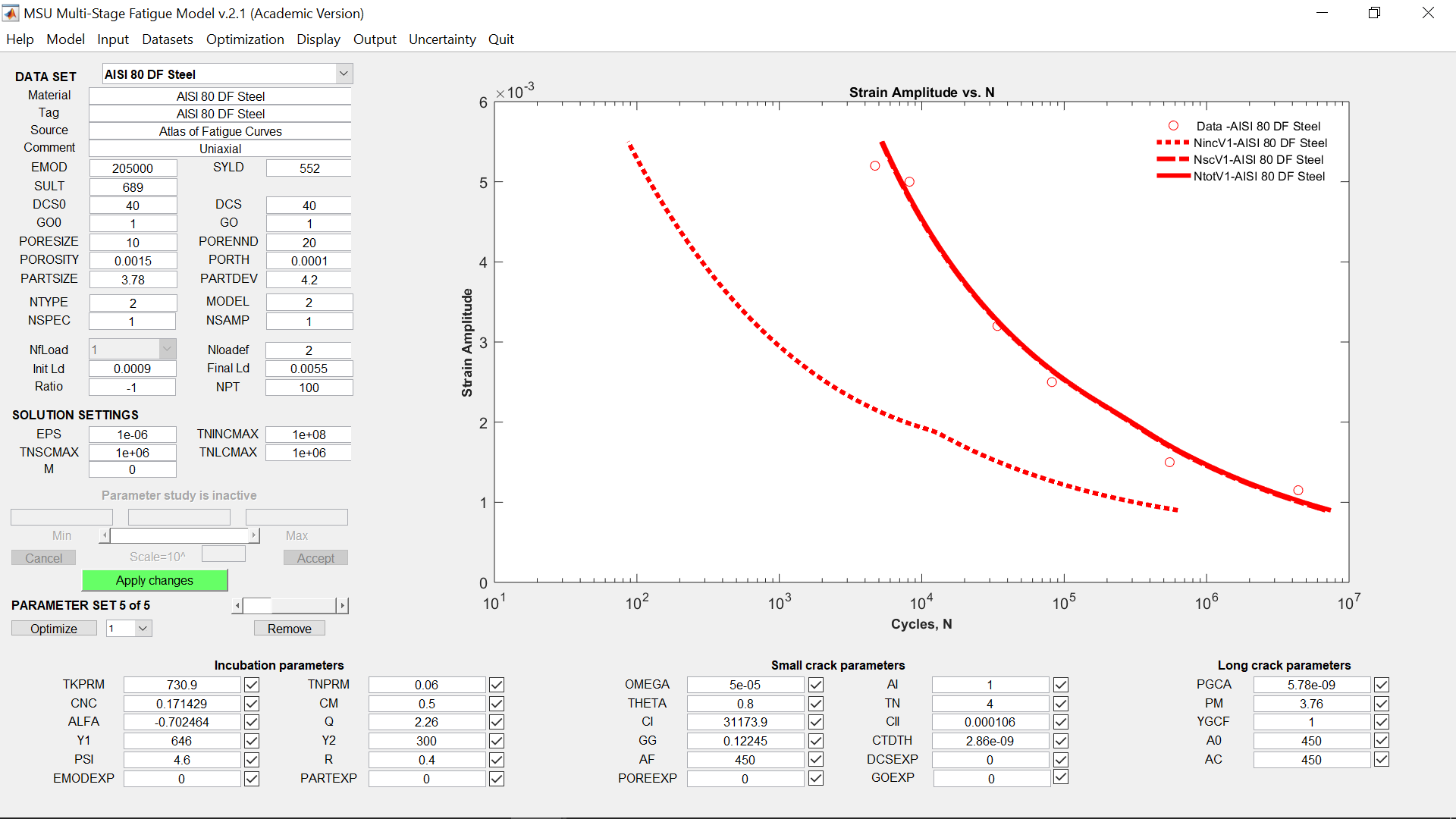Click left arrow of parameter set scrollbar
1456x819 pixels.
(x=237, y=605)
